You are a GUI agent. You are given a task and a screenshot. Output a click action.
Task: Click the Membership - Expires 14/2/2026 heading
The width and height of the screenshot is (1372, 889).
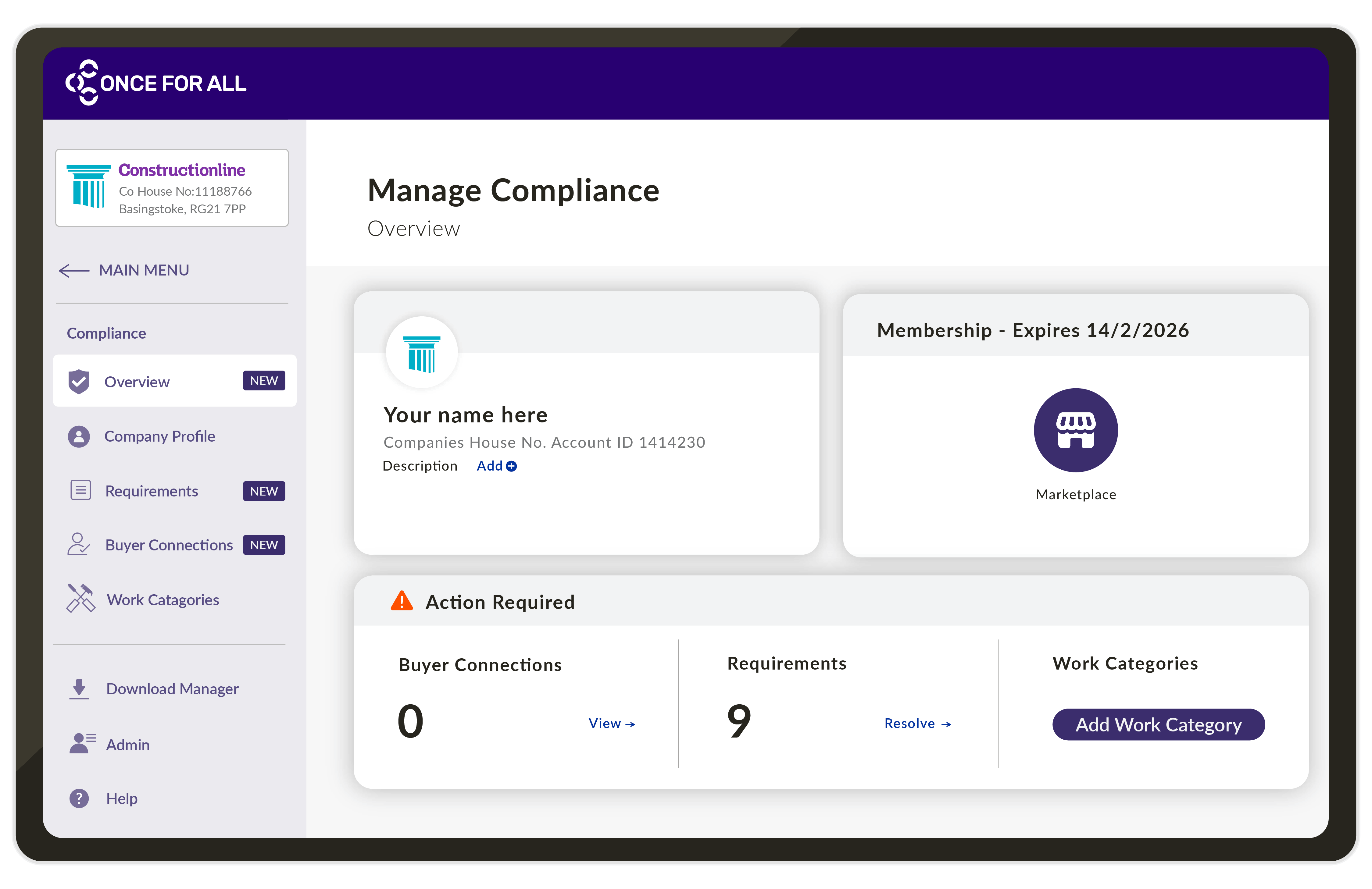[1032, 330]
